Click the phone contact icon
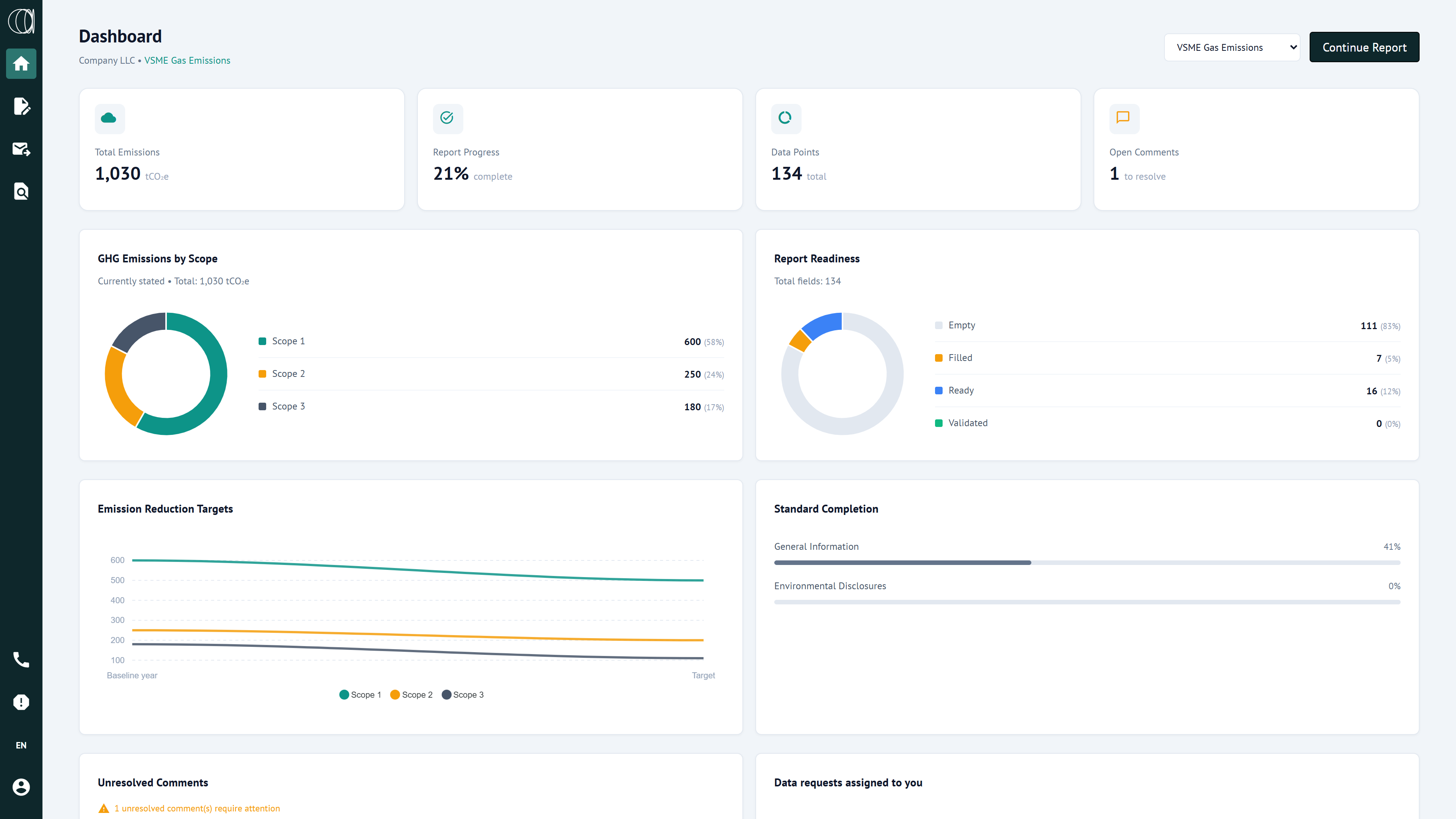This screenshot has width=1456, height=819. pyautogui.click(x=21, y=660)
